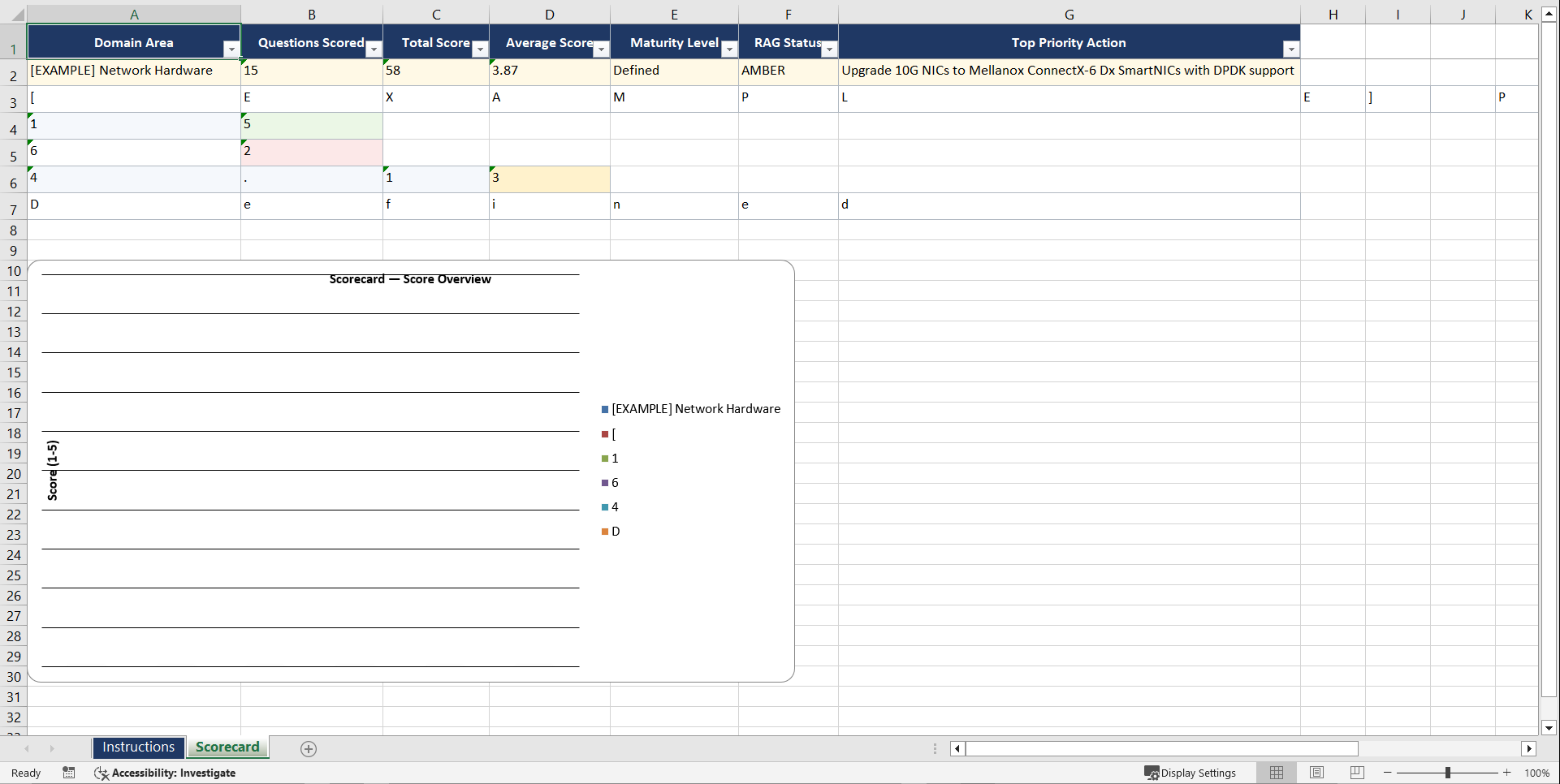Click the 100% zoom level indicator
The height and width of the screenshot is (784, 1560).
[x=1537, y=773]
